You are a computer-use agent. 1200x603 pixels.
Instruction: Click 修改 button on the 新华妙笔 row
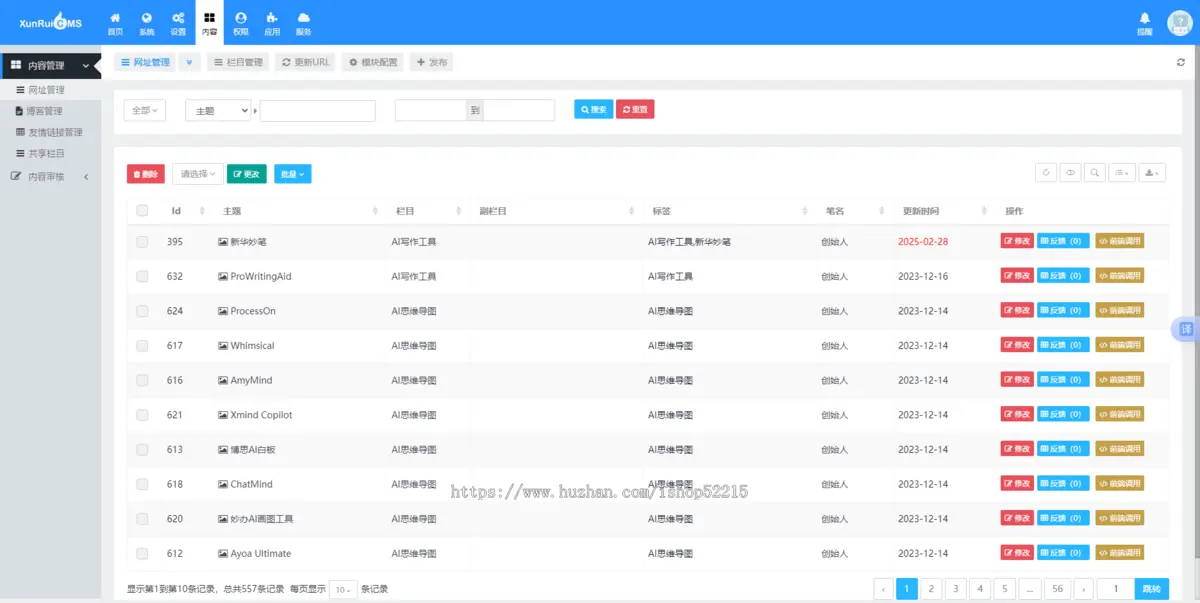[x=1016, y=241]
